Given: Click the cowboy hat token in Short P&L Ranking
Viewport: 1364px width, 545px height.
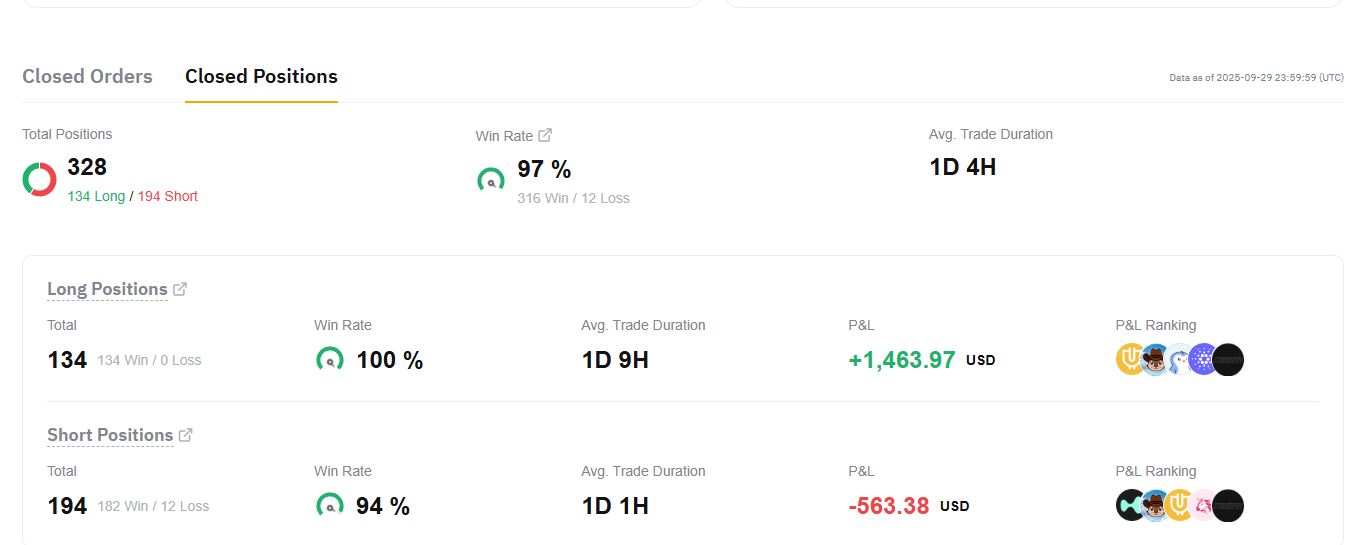Looking at the screenshot, I should coord(1156,505).
